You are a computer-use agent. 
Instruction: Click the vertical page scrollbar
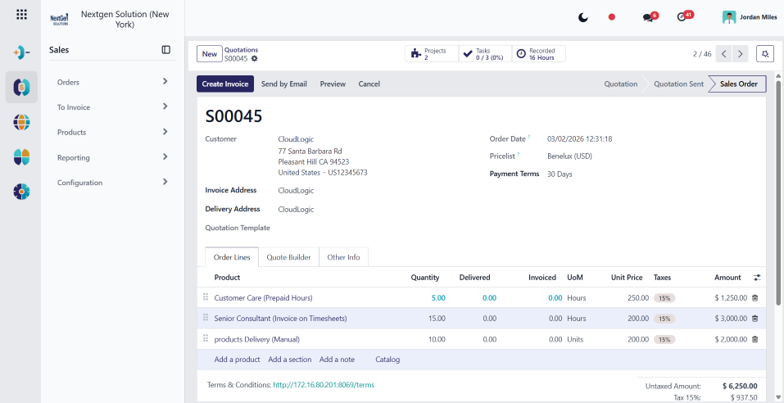pos(778,190)
